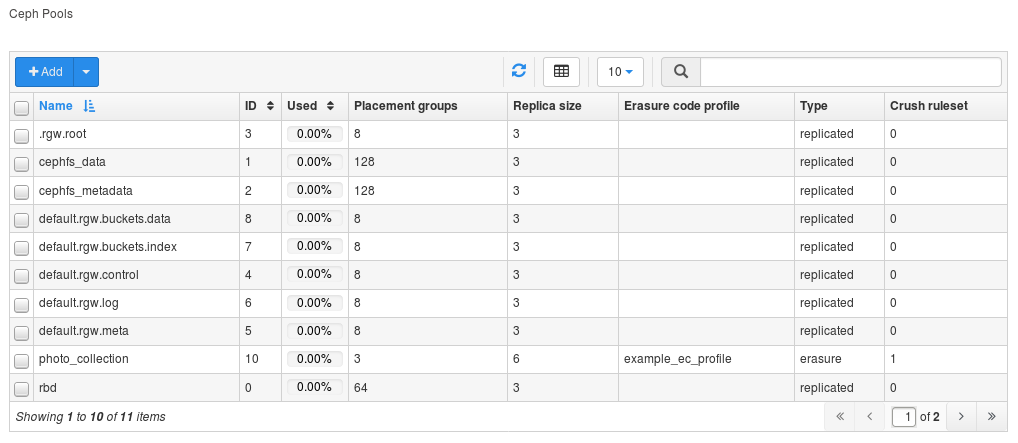Go to the previous page

click(870, 416)
